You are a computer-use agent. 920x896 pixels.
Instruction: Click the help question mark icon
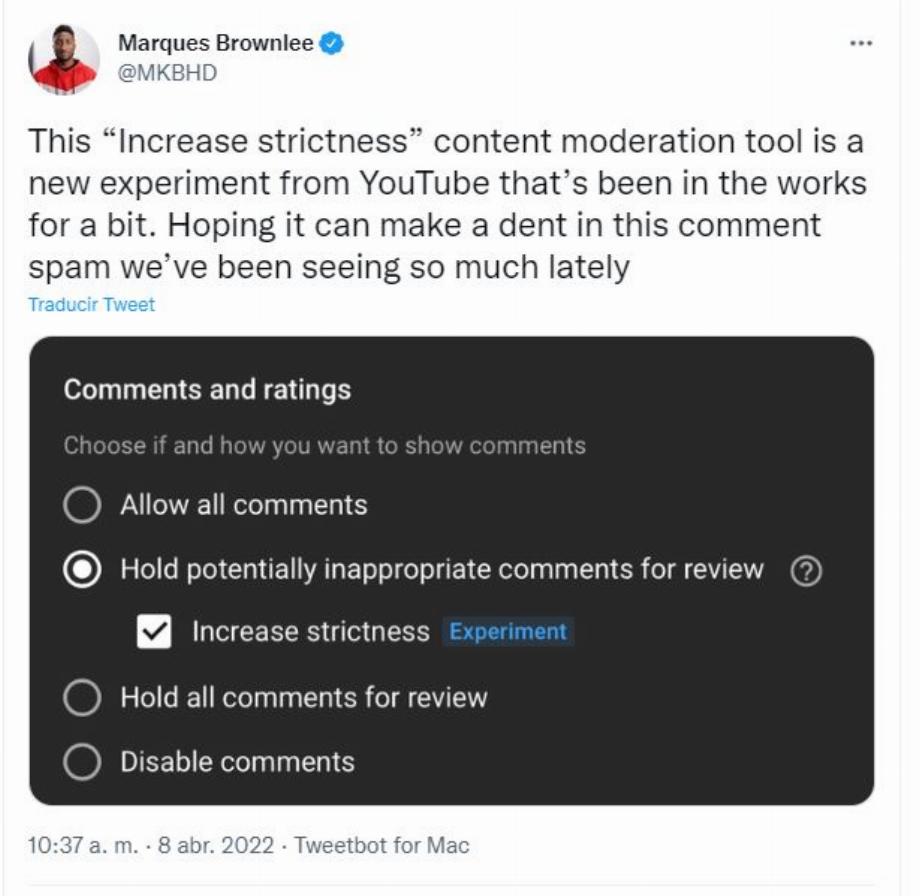(x=806, y=571)
